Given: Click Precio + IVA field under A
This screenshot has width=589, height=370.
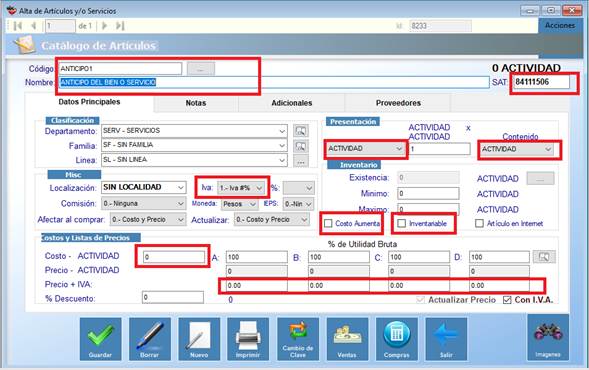Looking at the screenshot, I should pyautogui.click(x=257, y=285).
